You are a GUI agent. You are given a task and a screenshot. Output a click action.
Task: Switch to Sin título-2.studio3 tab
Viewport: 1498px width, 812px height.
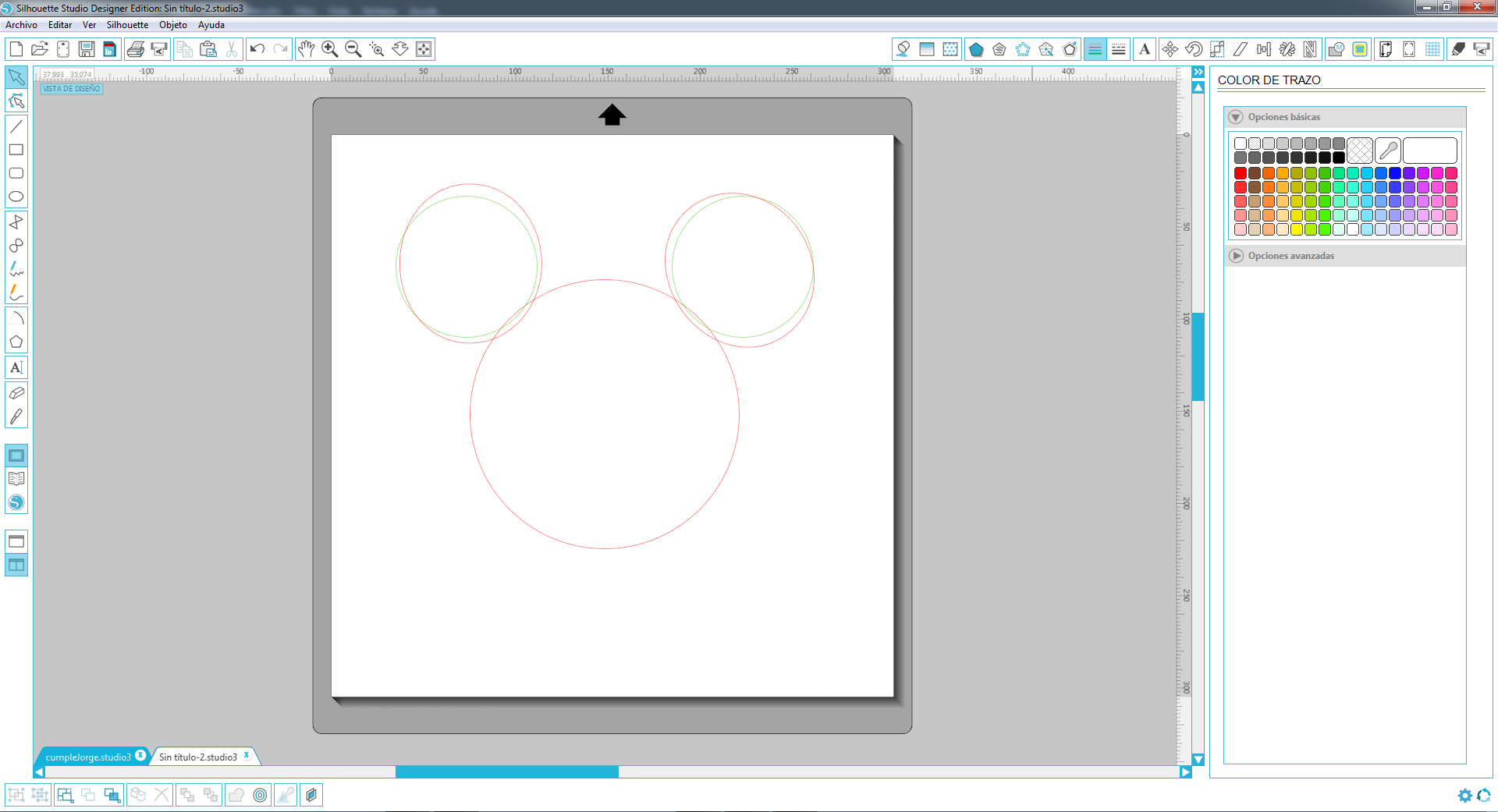tap(198, 757)
